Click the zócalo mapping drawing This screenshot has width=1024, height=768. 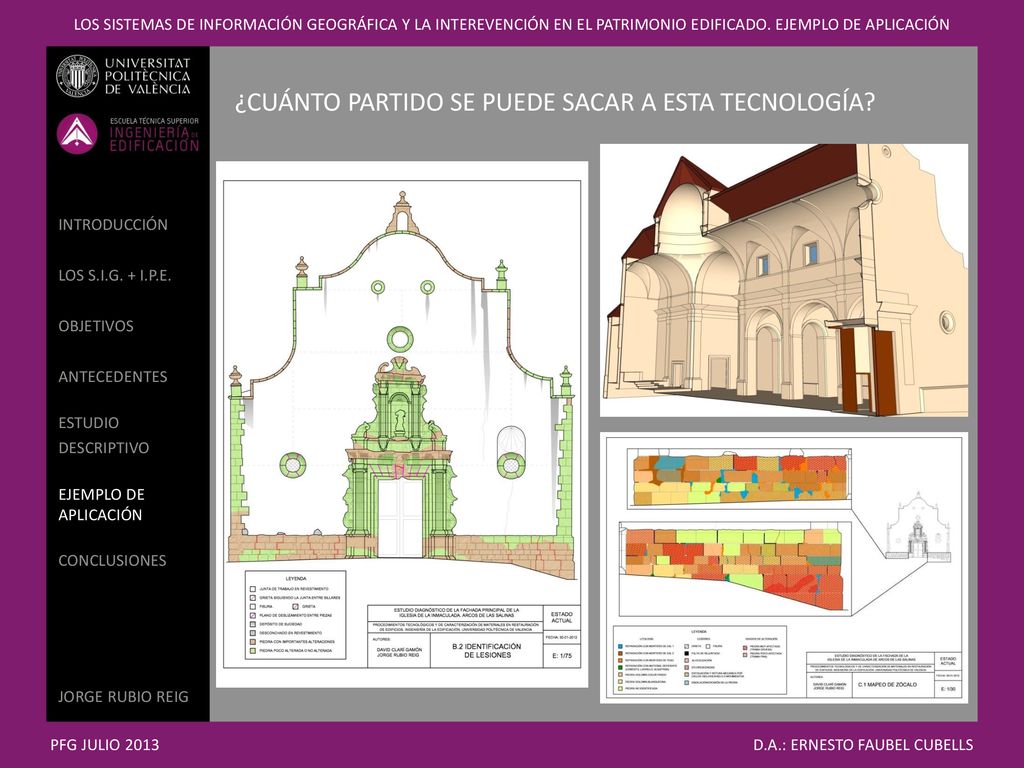tap(784, 568)
